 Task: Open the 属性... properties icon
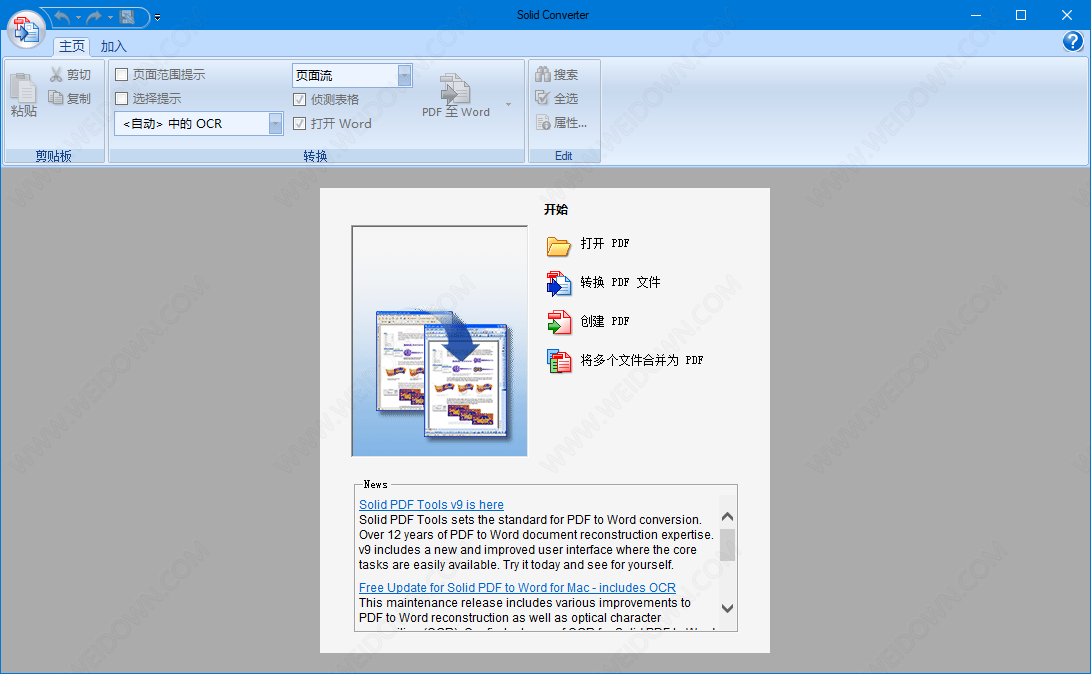click(543, 122)
